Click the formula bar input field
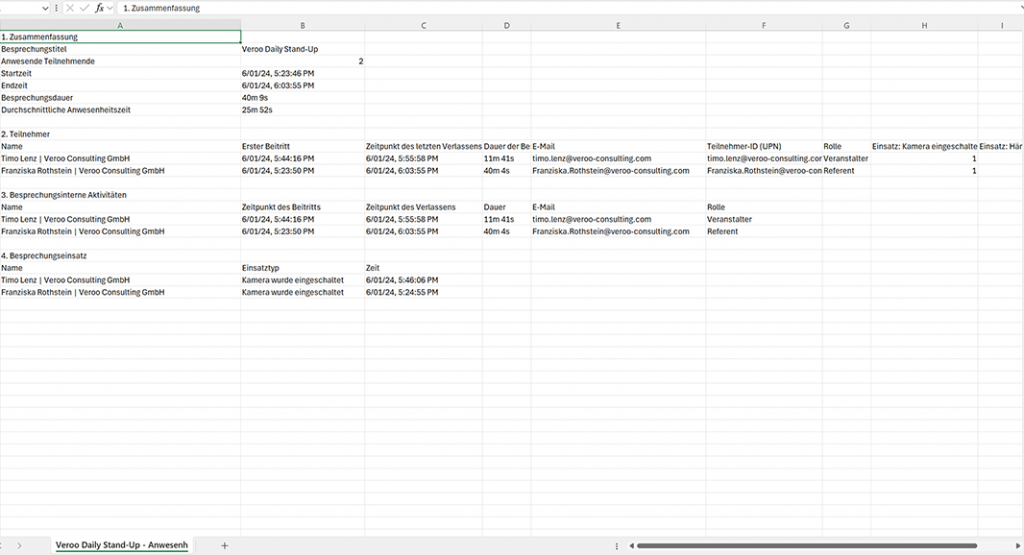1024x555 pixels. pos(568,8)
